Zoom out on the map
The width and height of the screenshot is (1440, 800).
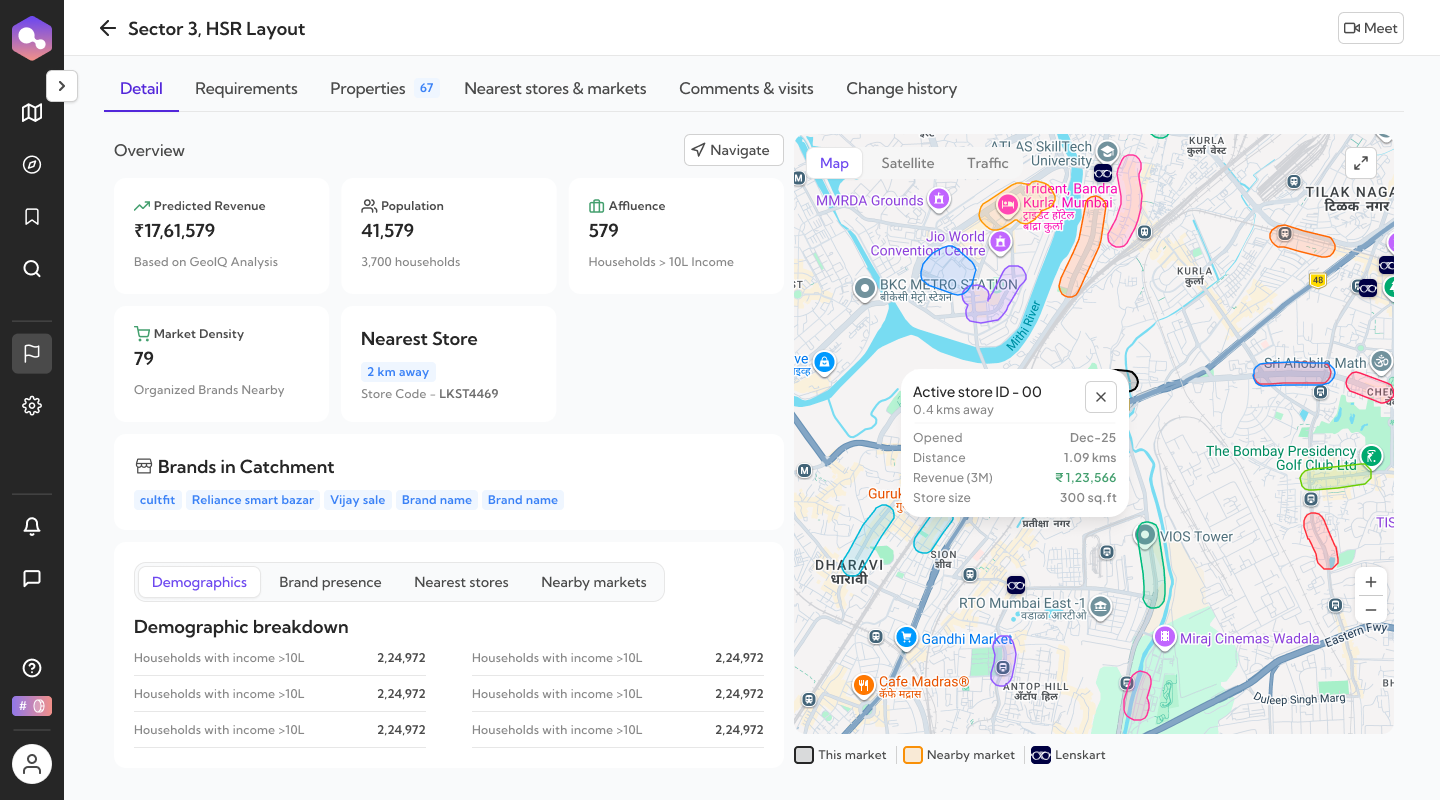point(1370,610)
